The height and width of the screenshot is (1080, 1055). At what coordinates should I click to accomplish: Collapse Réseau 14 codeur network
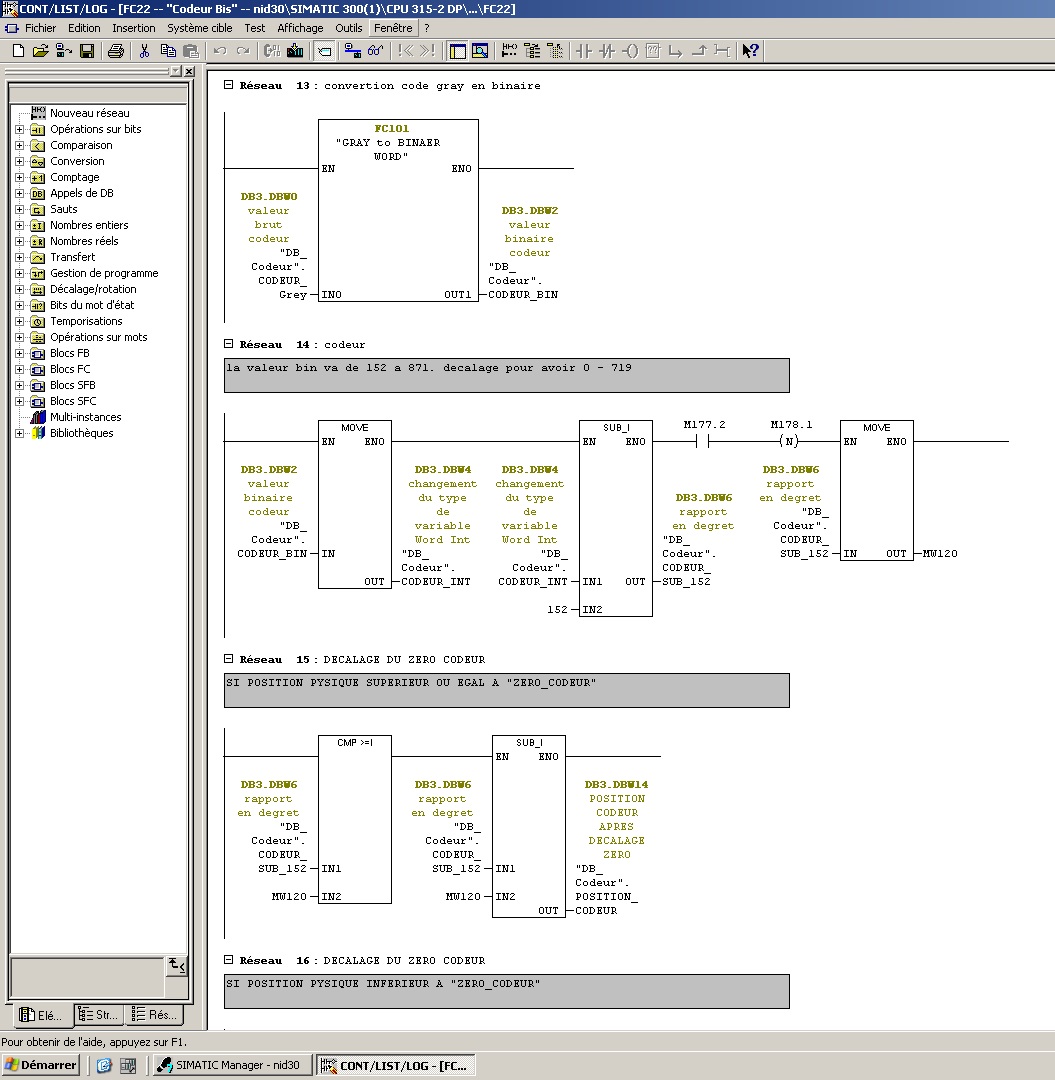click(229, 344)
